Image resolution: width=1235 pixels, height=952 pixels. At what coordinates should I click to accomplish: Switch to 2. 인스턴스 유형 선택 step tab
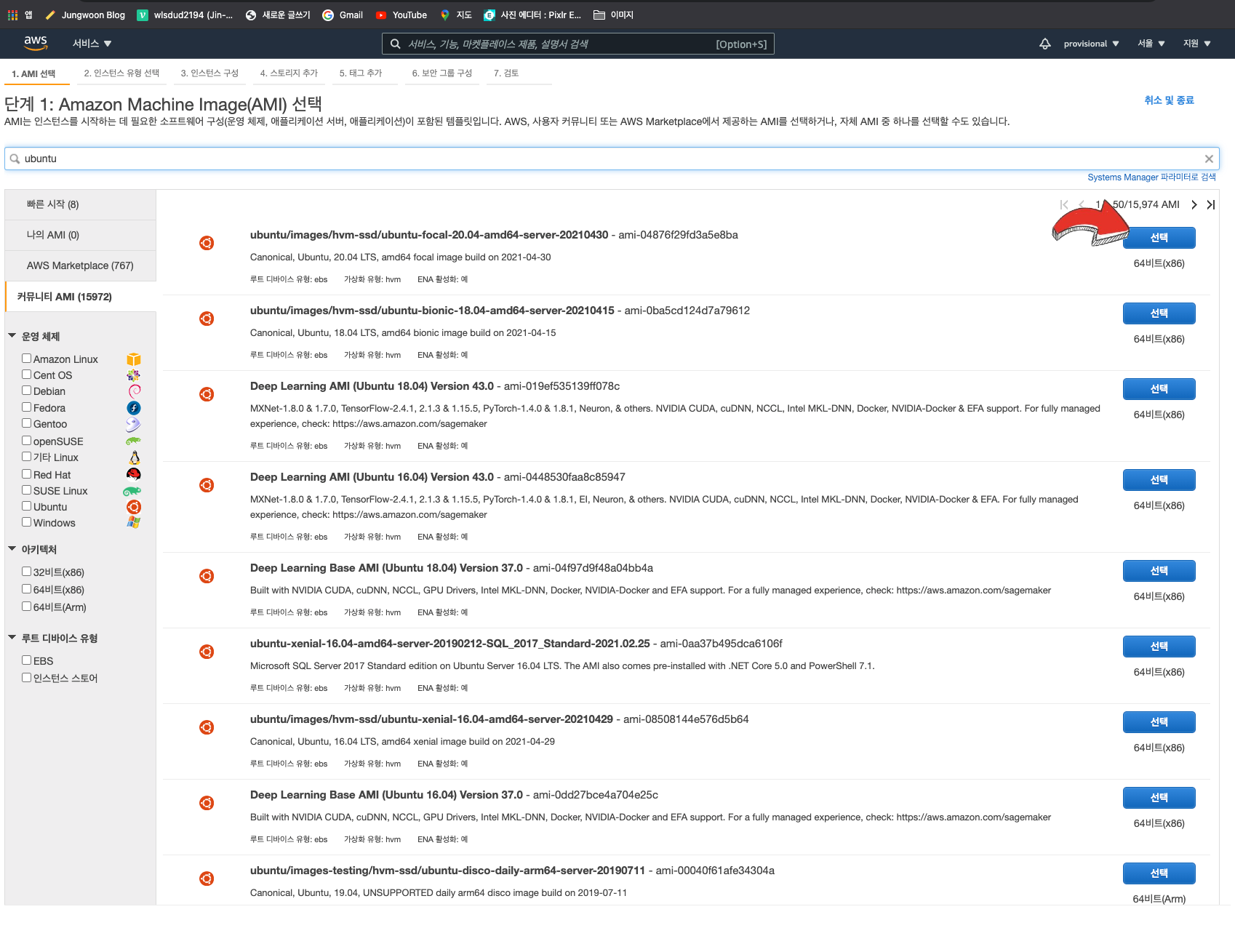[121, 73]
